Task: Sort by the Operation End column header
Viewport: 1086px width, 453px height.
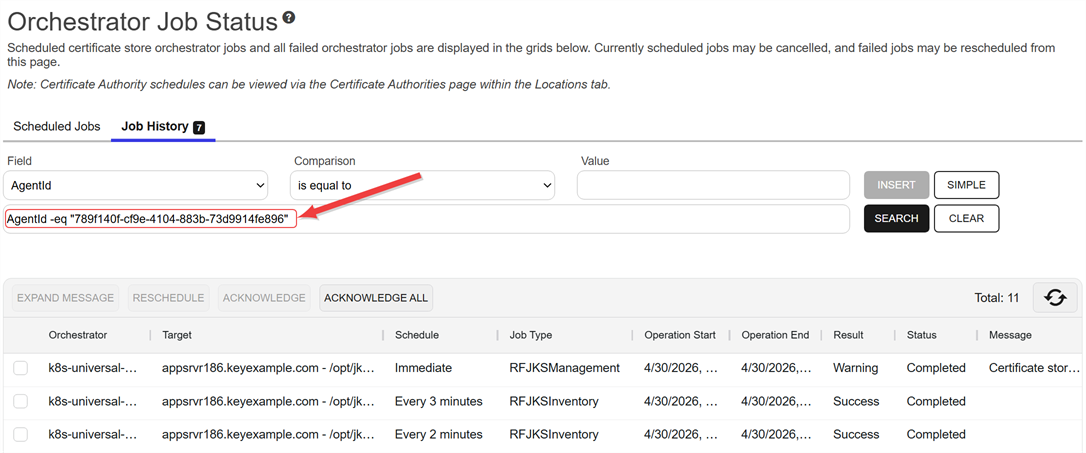Action: pos(775,335)
